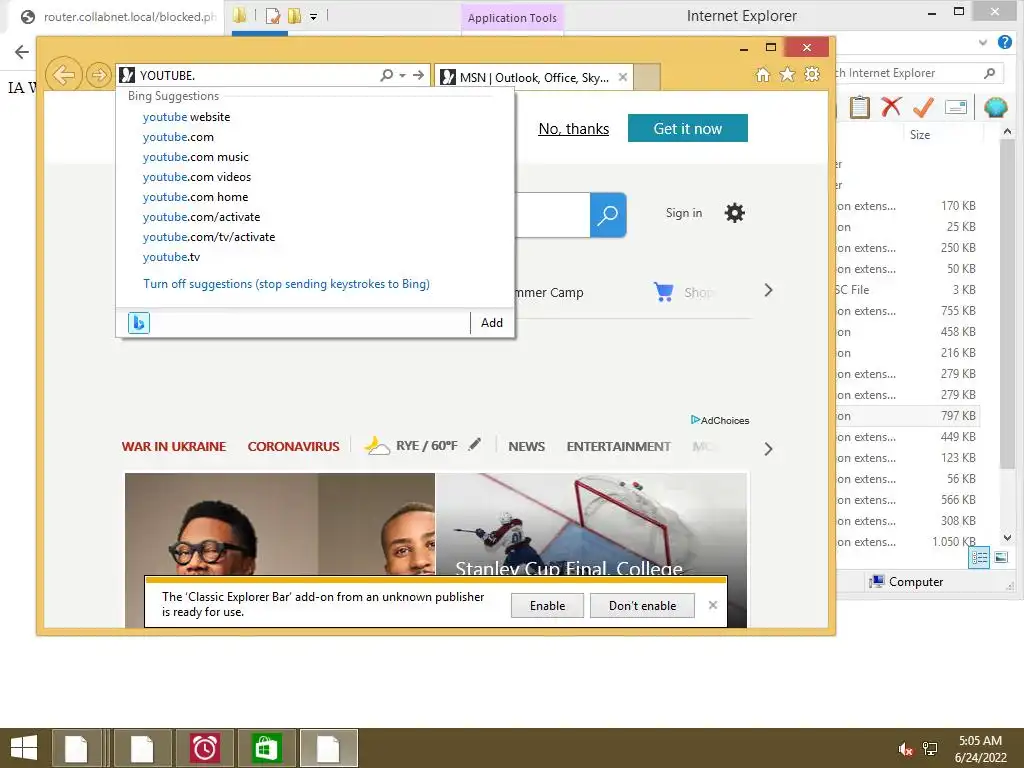The image size is (1024, 768).
Task: Click the Bing search provider icon
Action: click(x=138, y=323)
